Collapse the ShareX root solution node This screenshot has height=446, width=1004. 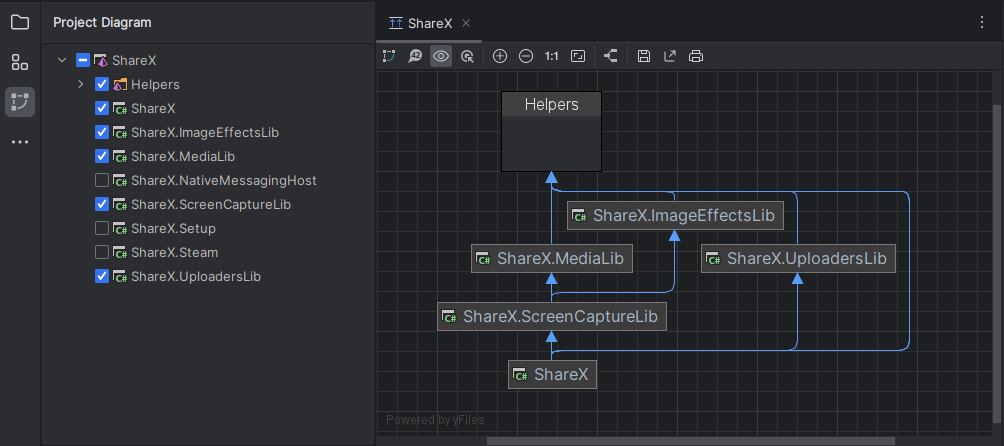(62, 61)
